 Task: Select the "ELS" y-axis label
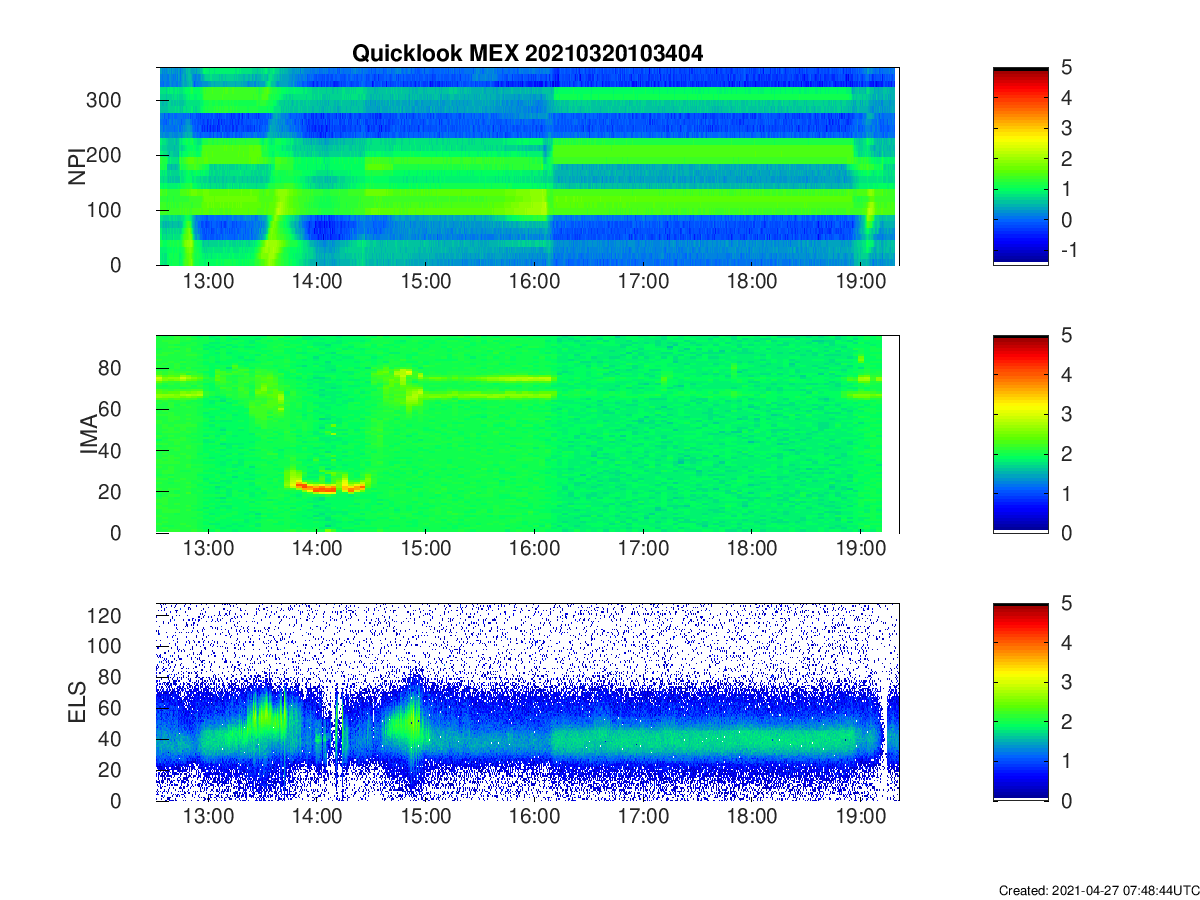pyautogui.click(x=77, y=702)
